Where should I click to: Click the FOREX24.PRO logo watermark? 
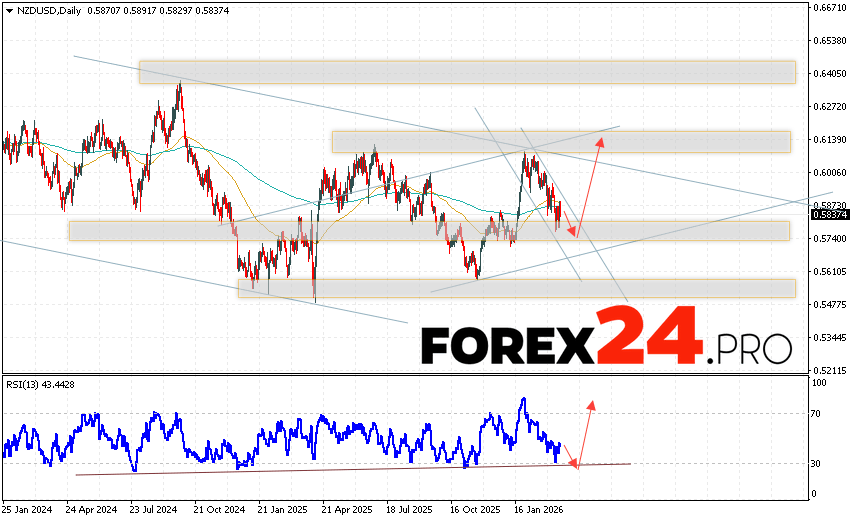point(606,338)
